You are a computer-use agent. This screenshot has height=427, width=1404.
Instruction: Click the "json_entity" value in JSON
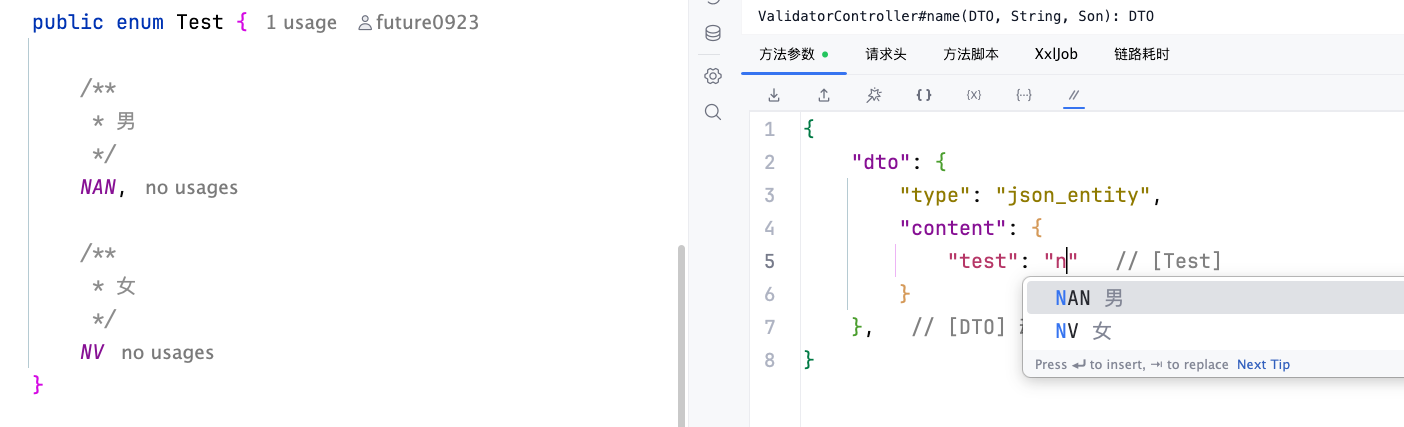coord(1073,195)
